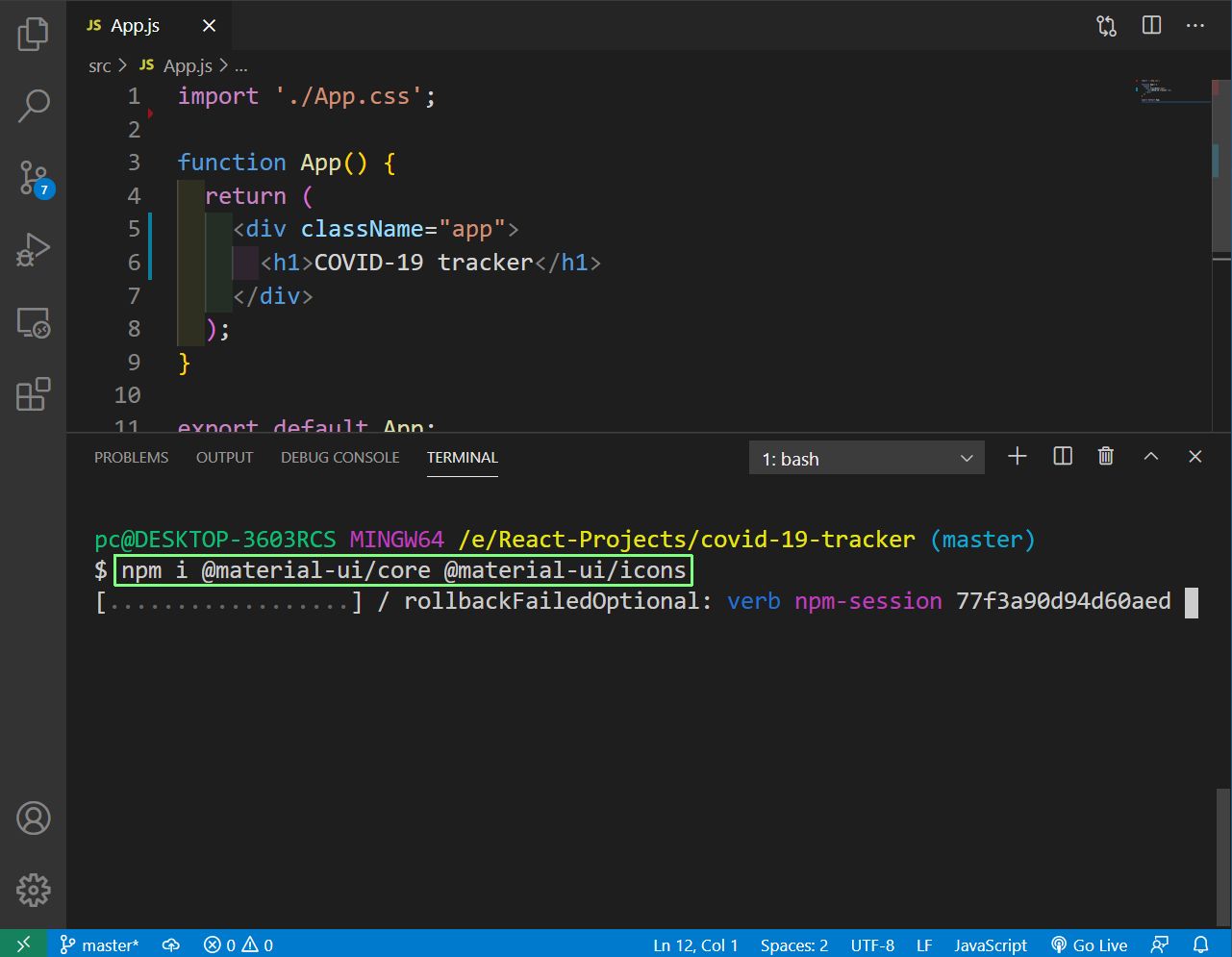Close the terminal panel
The height and width of the screenshot is (957, 1232).
pyautogui.click(x=1195, y=457)
